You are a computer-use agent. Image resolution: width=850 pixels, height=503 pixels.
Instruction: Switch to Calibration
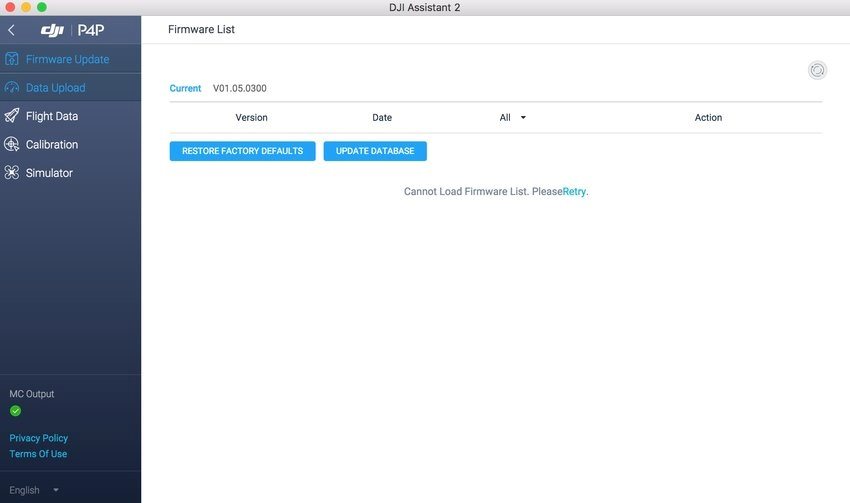(70, 144)
